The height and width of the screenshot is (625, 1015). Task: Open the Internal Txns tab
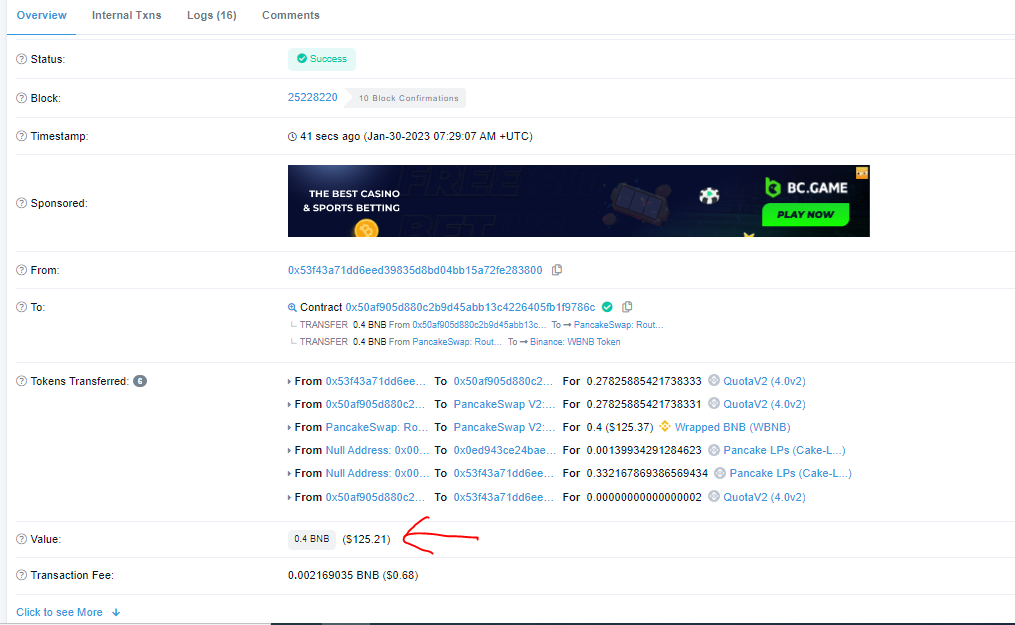[x=126, y=15]
